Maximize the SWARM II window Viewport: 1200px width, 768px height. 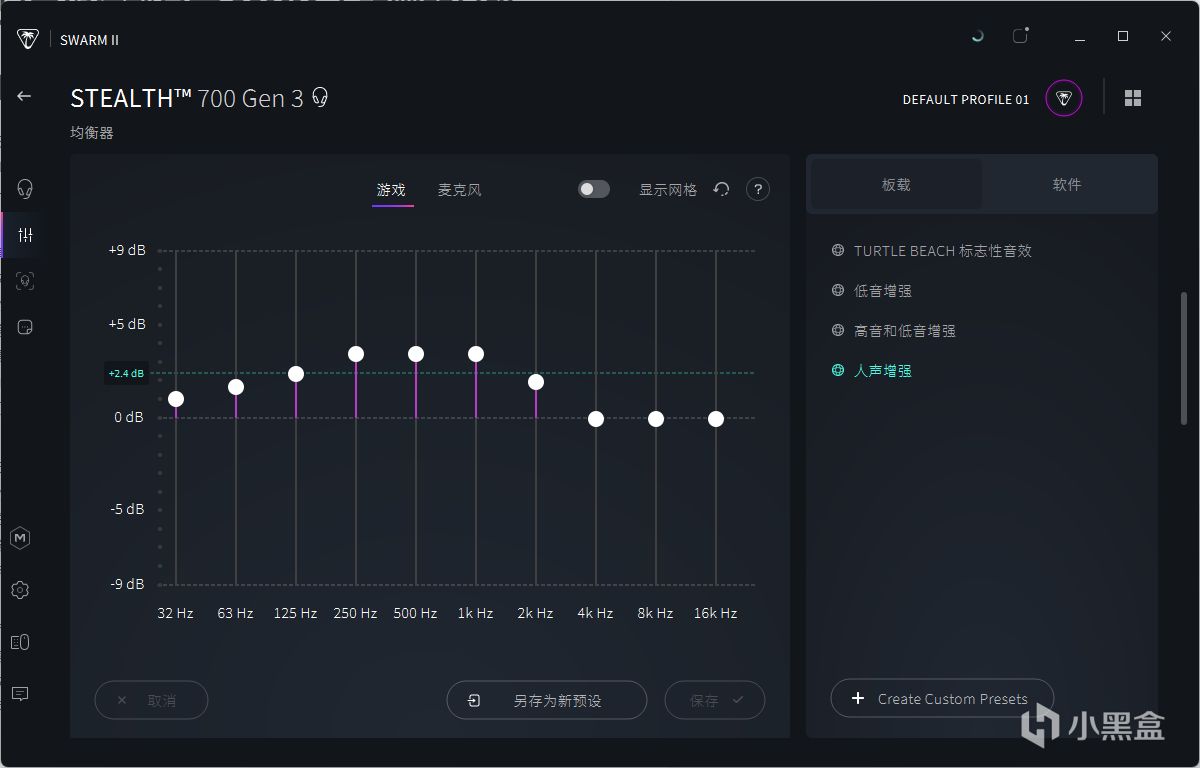(1123, 36)
